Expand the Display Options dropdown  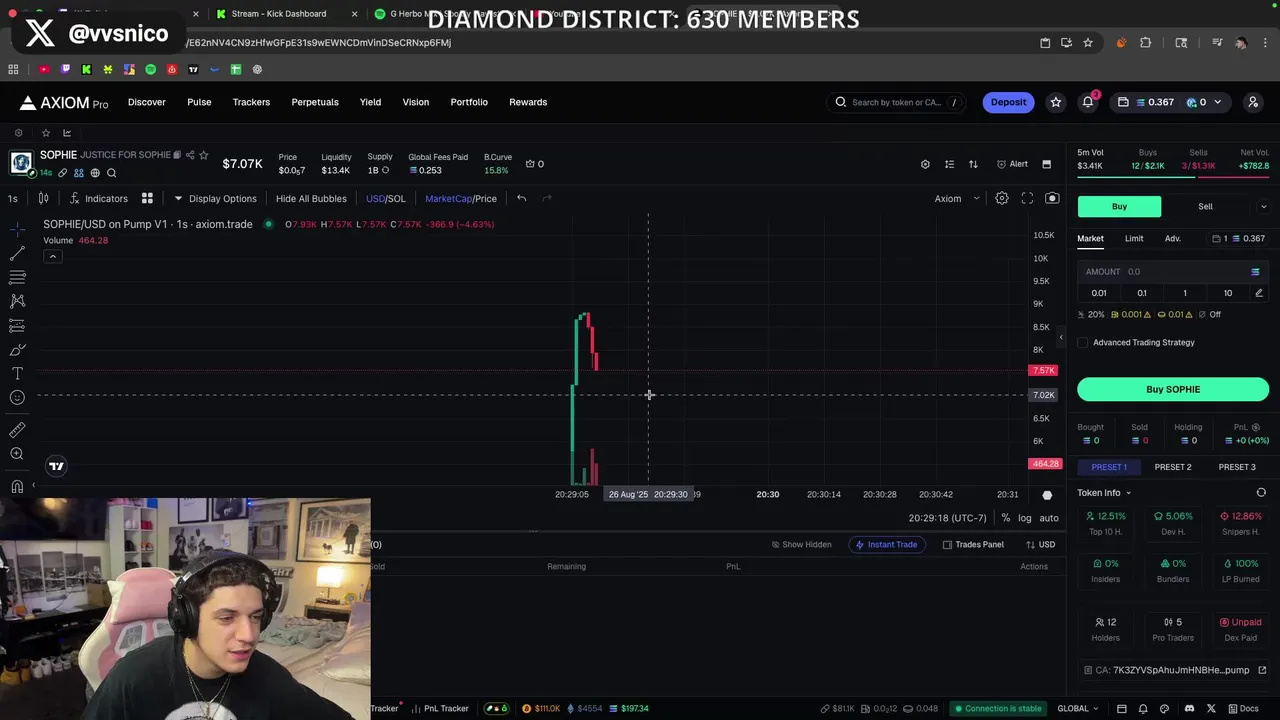215,198
